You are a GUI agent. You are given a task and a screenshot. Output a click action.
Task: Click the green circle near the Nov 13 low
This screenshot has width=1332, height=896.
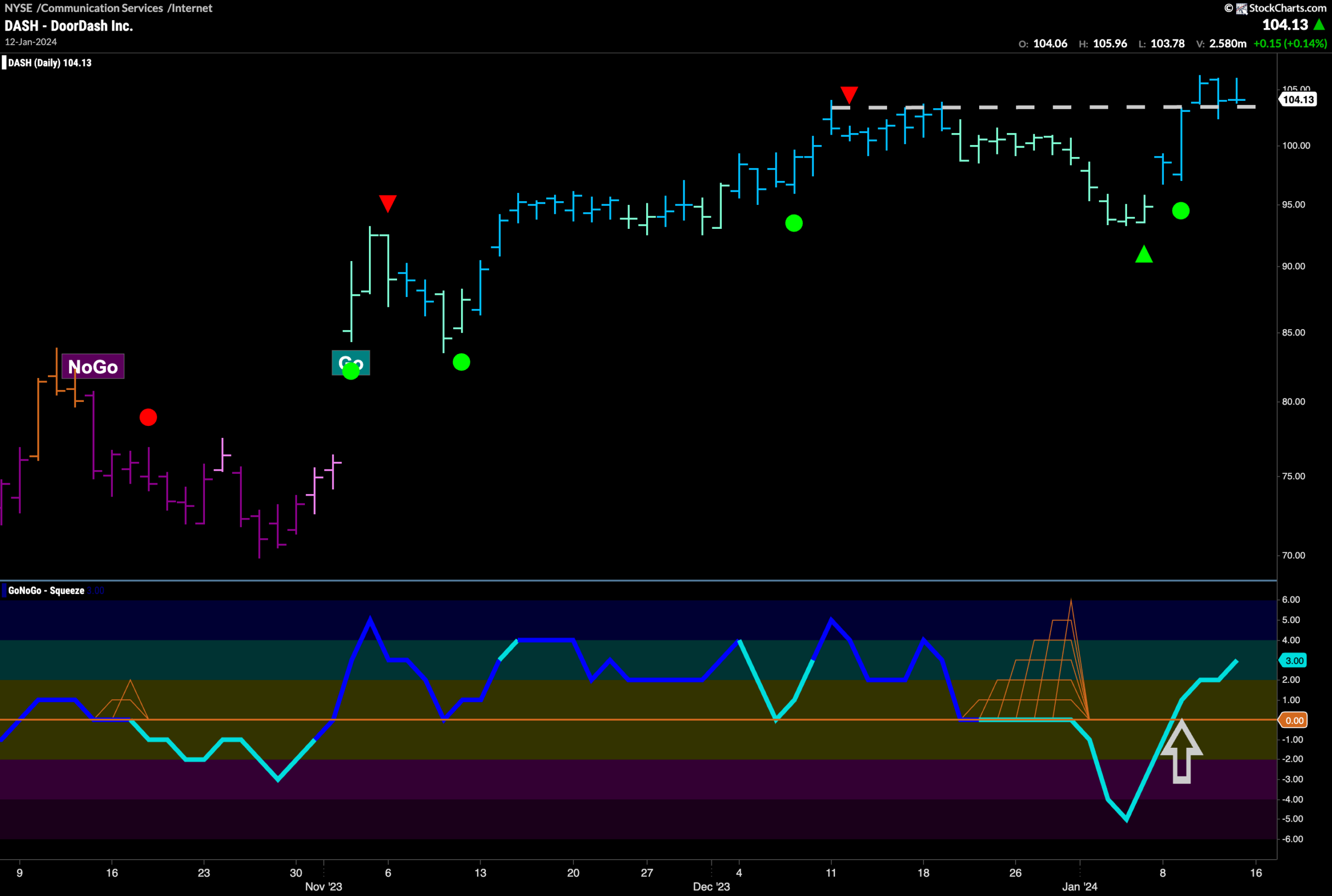462,362
